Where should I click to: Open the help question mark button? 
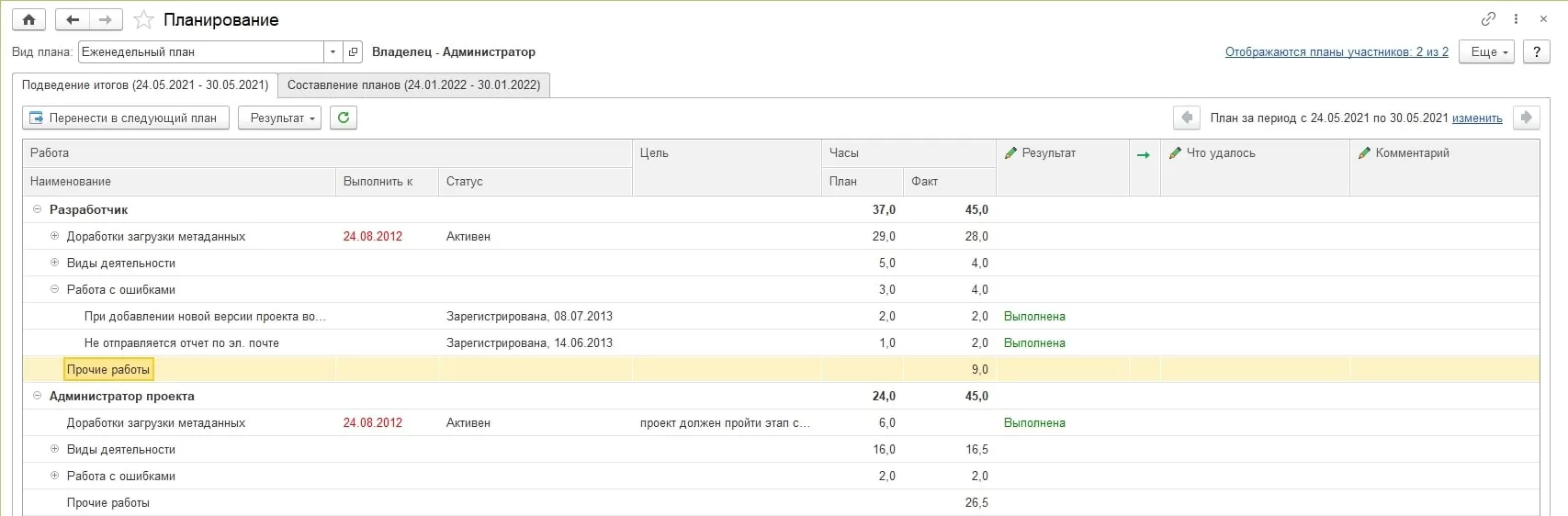1537,52
